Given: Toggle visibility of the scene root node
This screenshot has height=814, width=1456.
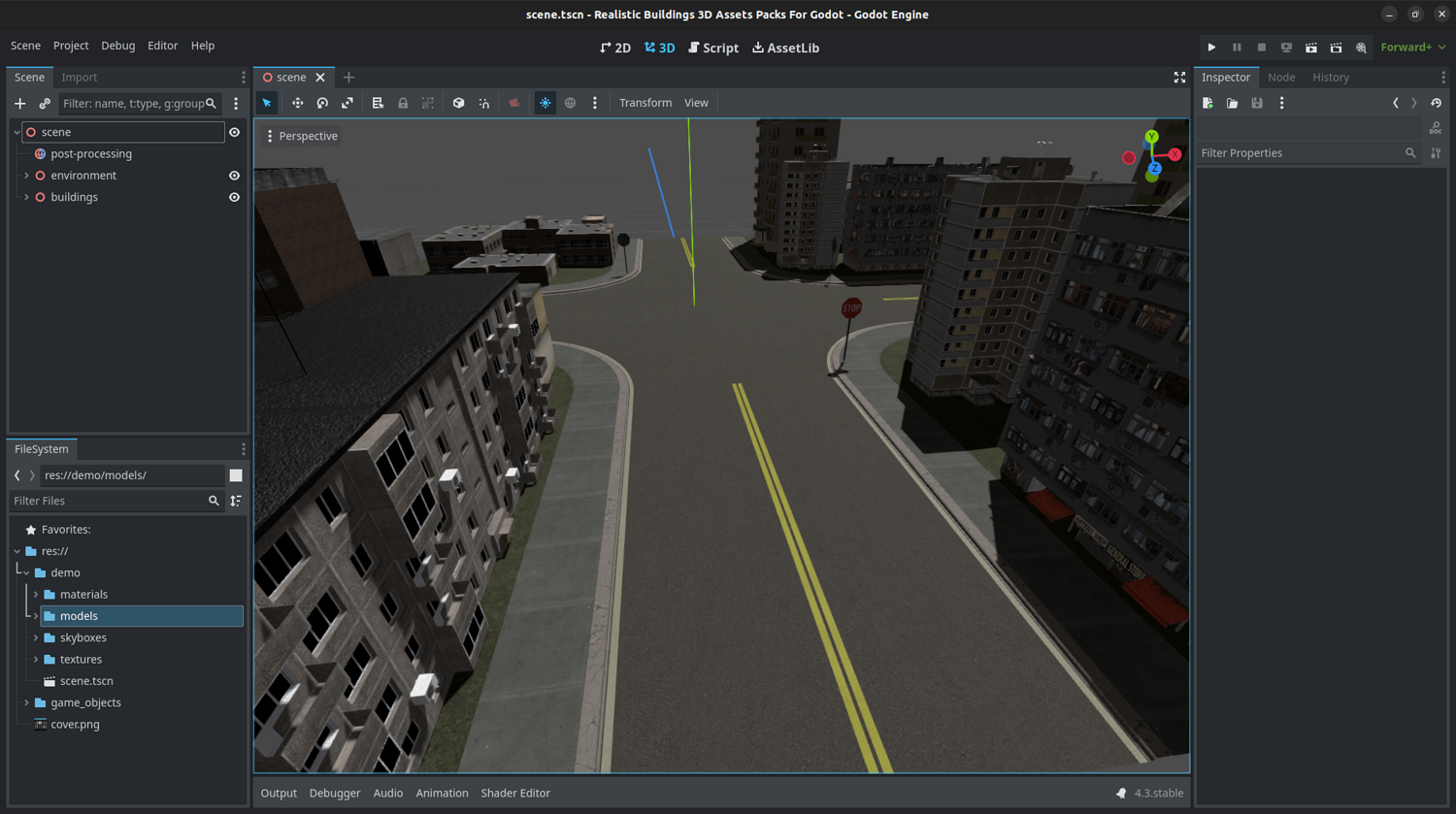Looking at the screenshot, I should [234, 132].
